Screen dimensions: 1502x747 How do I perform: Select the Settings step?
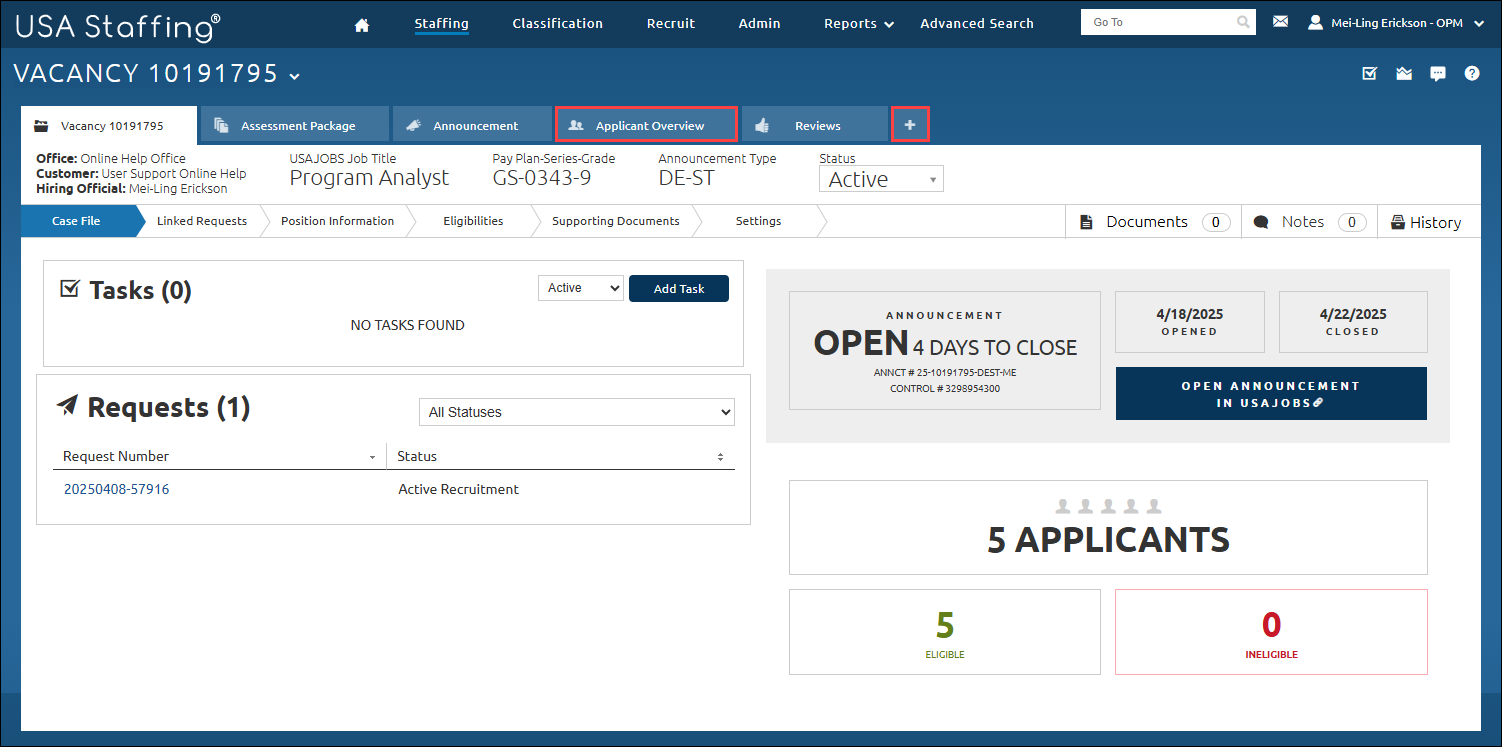point(758,221)
